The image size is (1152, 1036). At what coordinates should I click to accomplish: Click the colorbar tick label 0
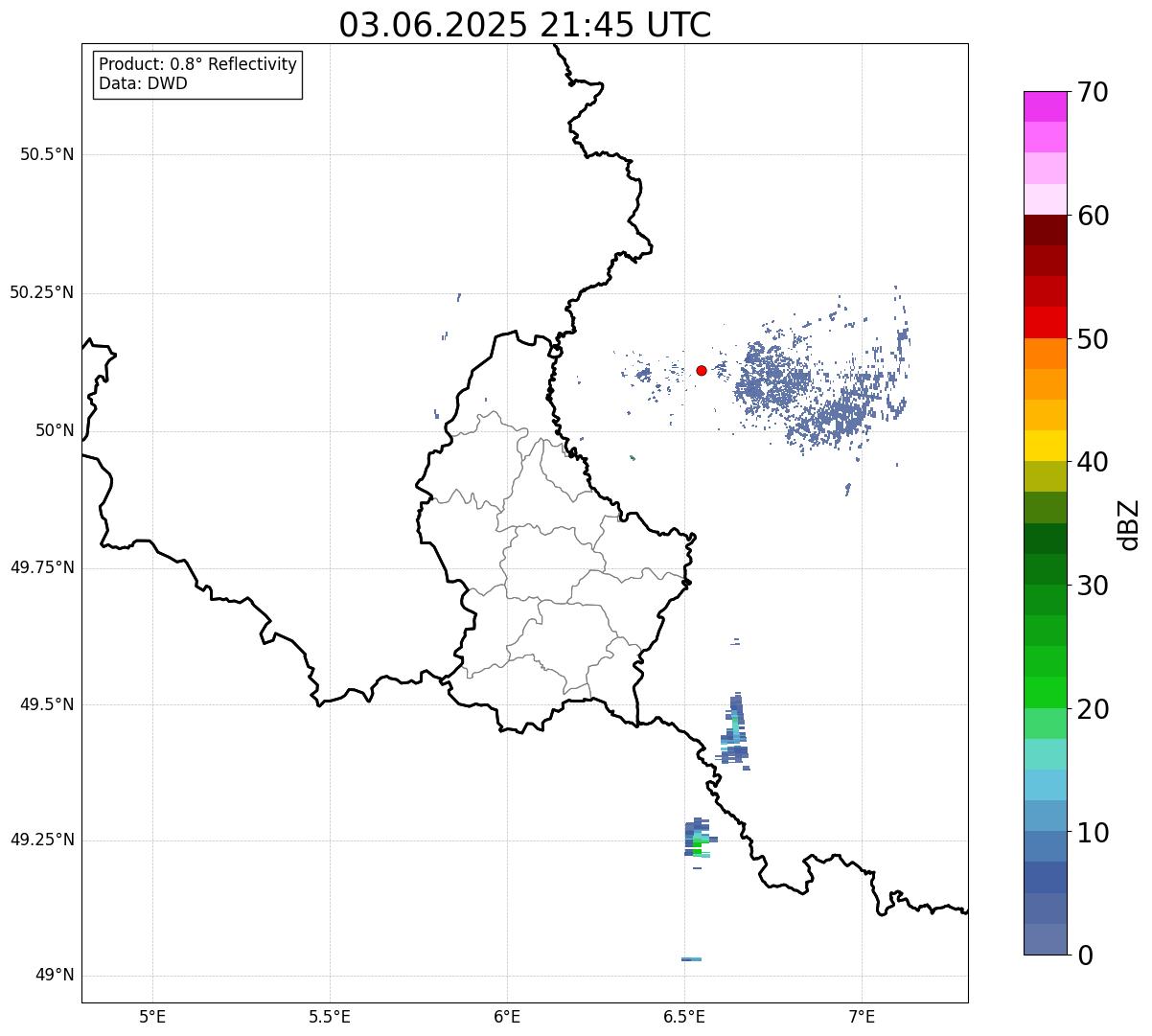[1085, 955]
